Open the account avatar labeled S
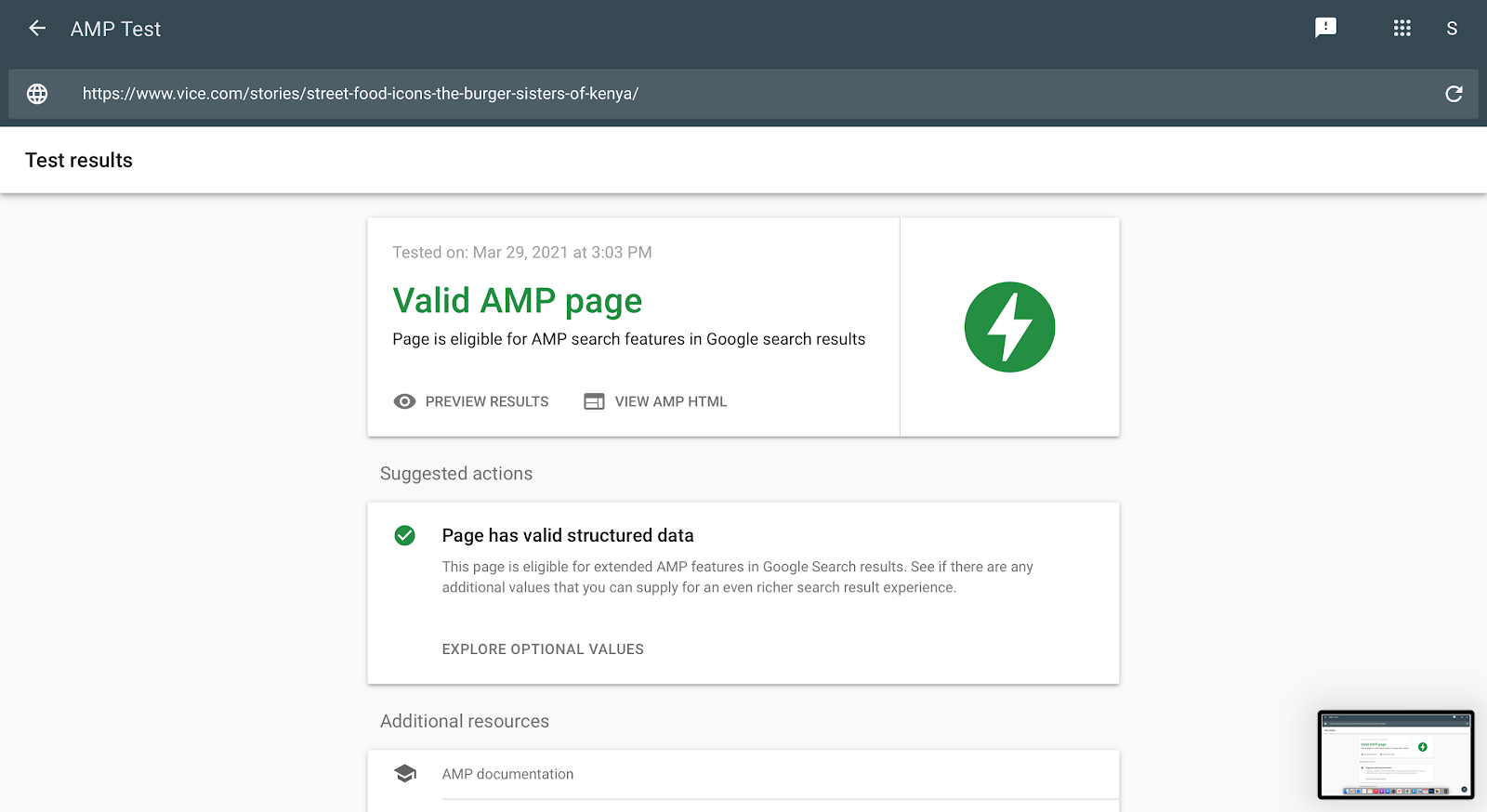 pos(1451,29)
